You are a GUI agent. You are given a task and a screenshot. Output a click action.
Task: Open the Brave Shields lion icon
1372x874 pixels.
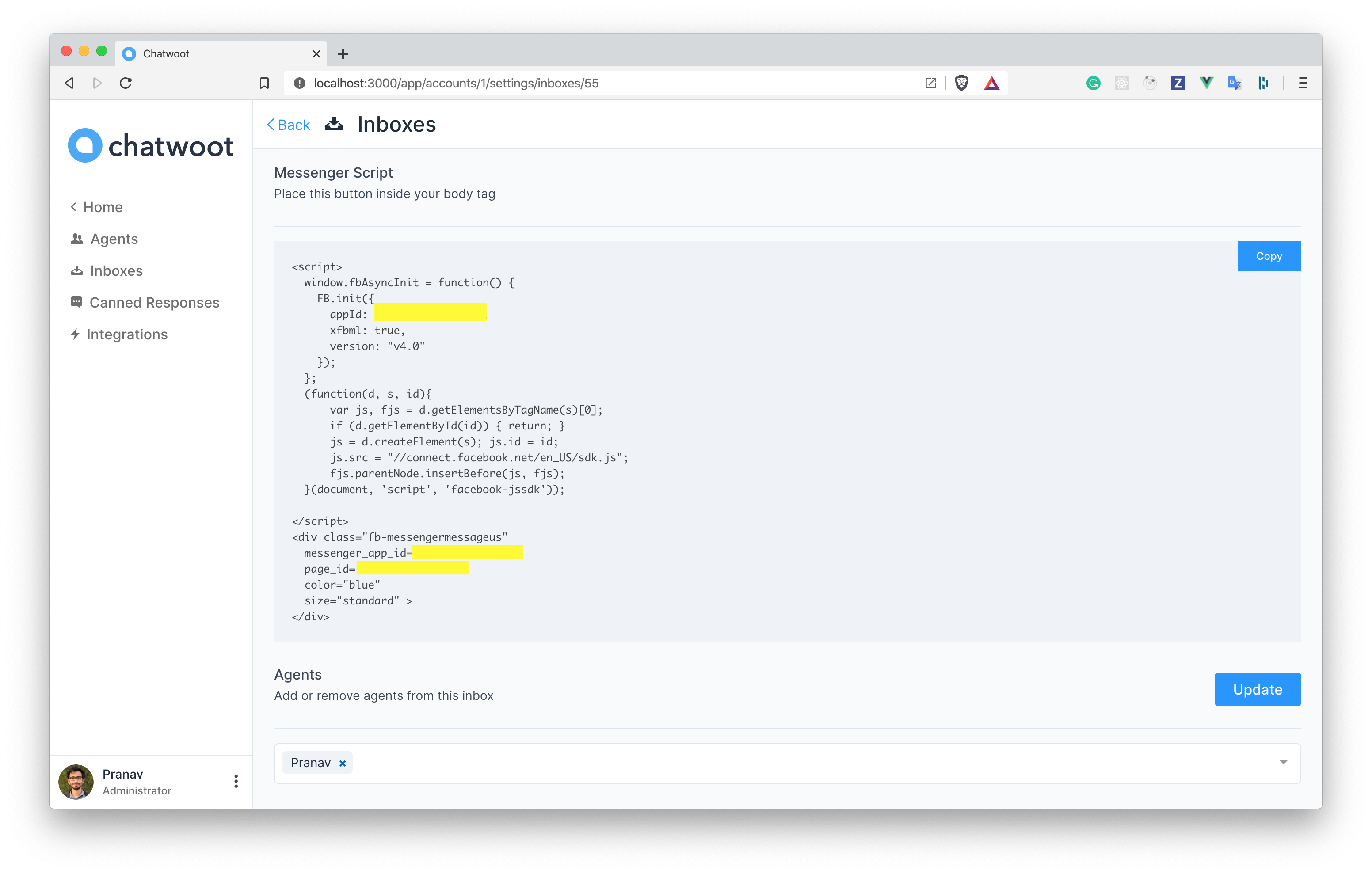tap(962, 83)
